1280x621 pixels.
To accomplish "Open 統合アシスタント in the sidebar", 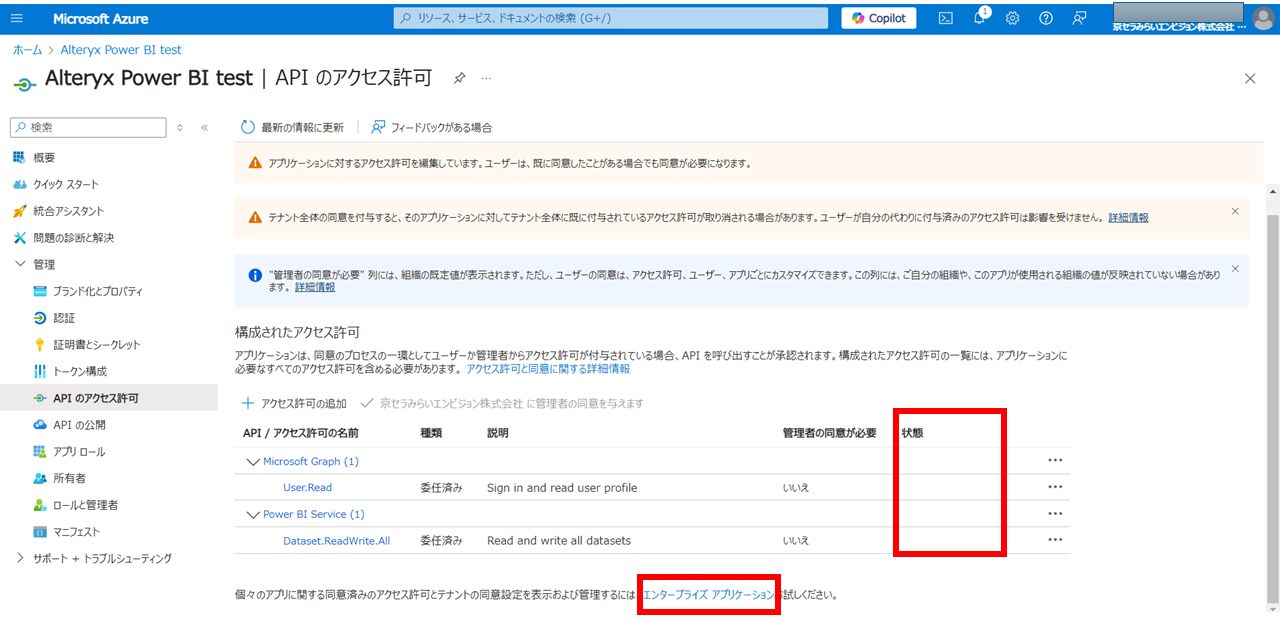I will [68, 211].
